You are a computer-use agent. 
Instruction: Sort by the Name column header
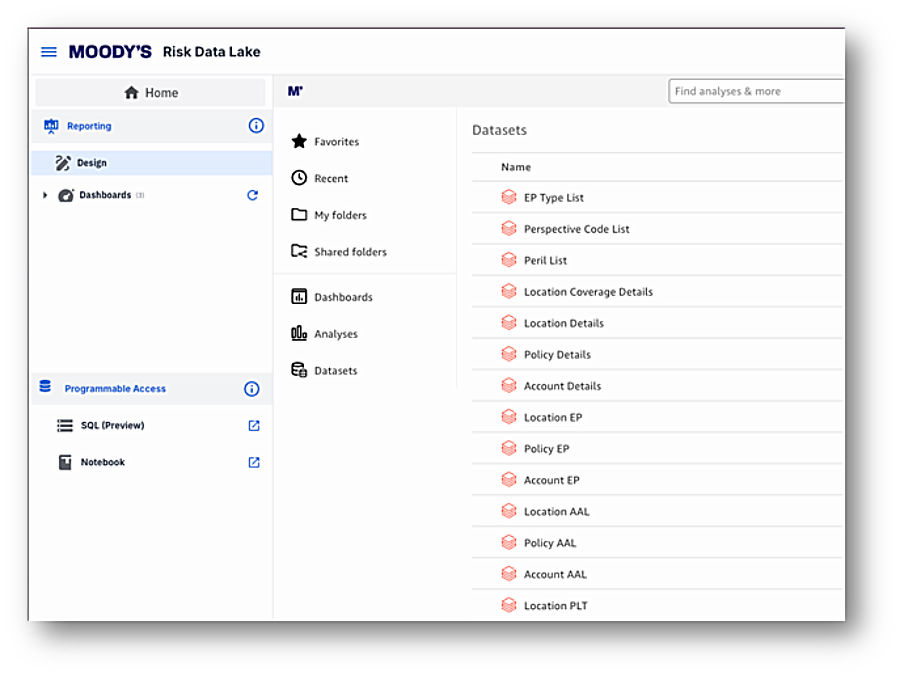coord(516,167)
